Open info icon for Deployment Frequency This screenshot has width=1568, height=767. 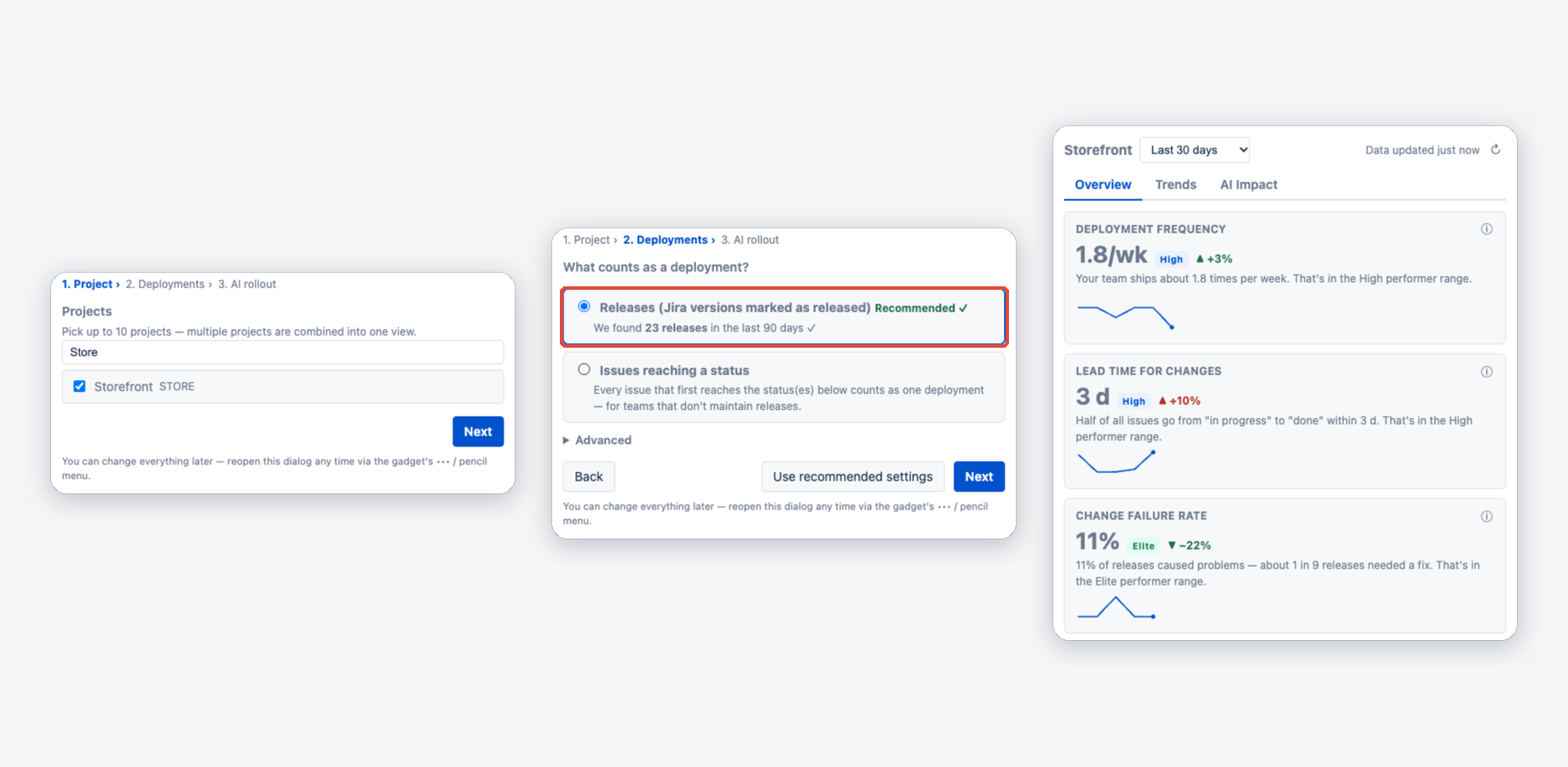(x=1486, y=229)
